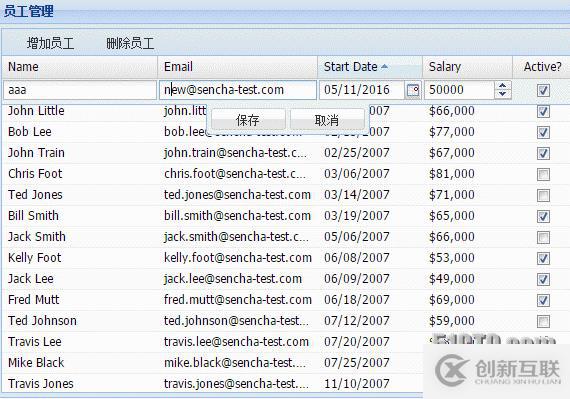Click email kelly.foot@sencha-test.com
Screen dimensions: 570x399
[x=238, y=258]
